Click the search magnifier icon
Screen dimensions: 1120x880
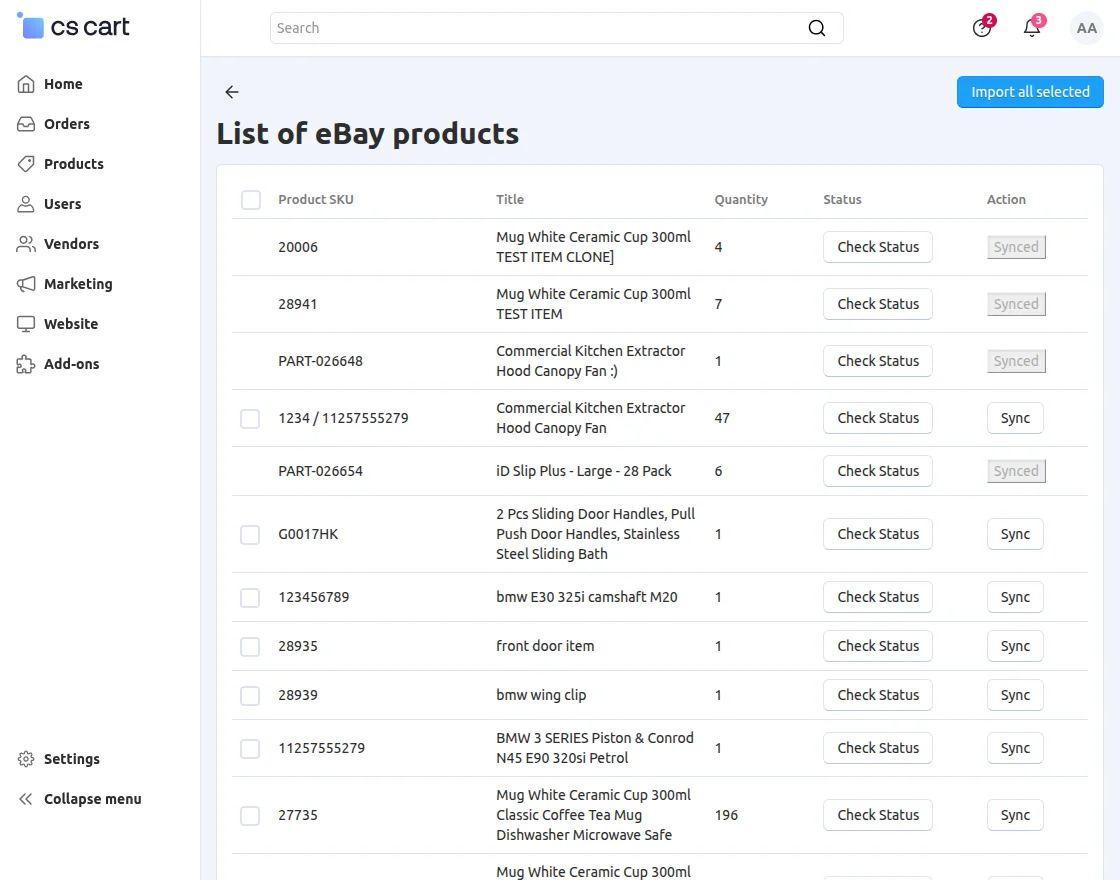[816, 28]
